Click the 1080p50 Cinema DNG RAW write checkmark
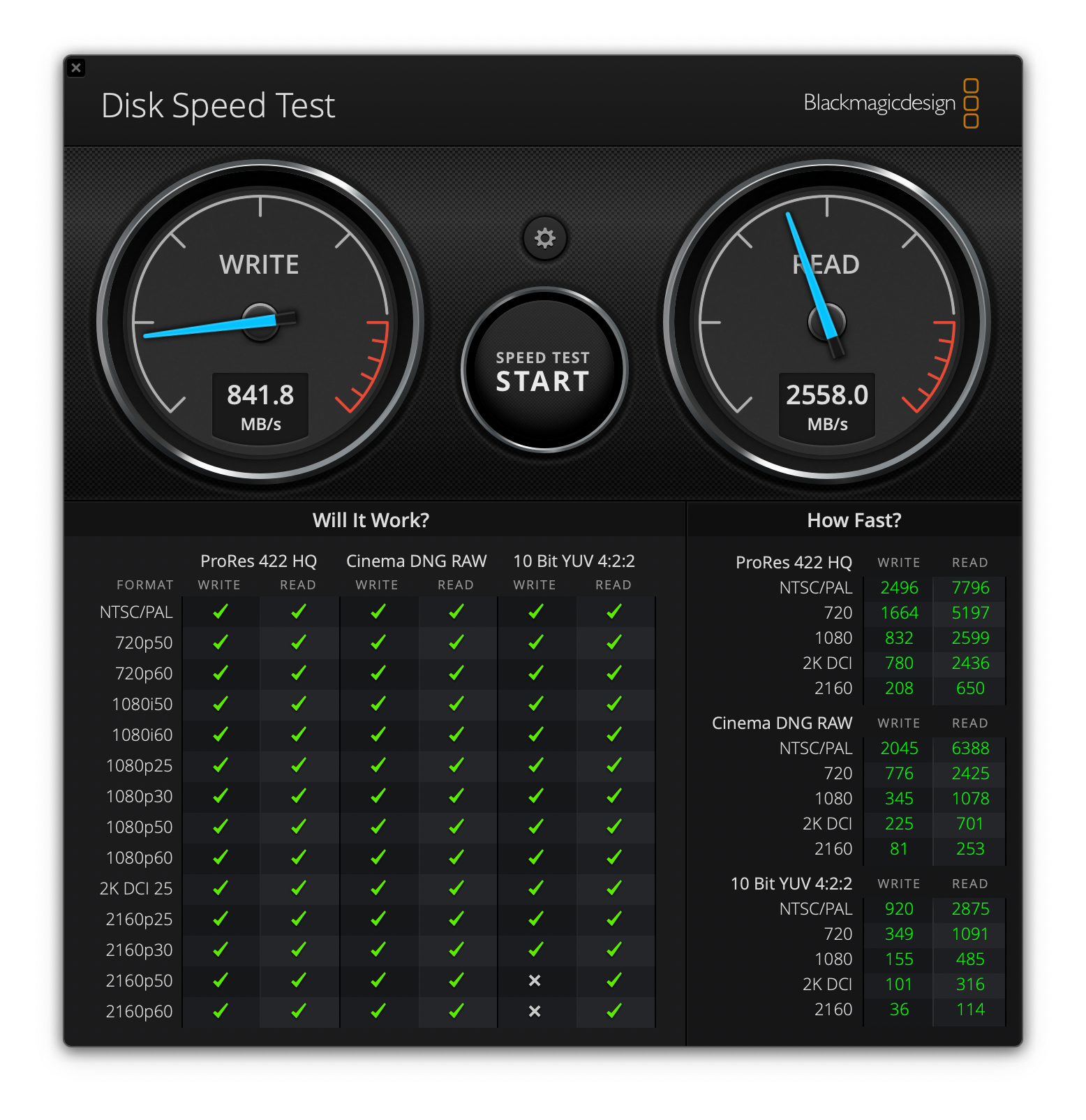Image resolution: width=1086 pixels, height=1120 pixels. pyautogui.click(x=378, y=827)
